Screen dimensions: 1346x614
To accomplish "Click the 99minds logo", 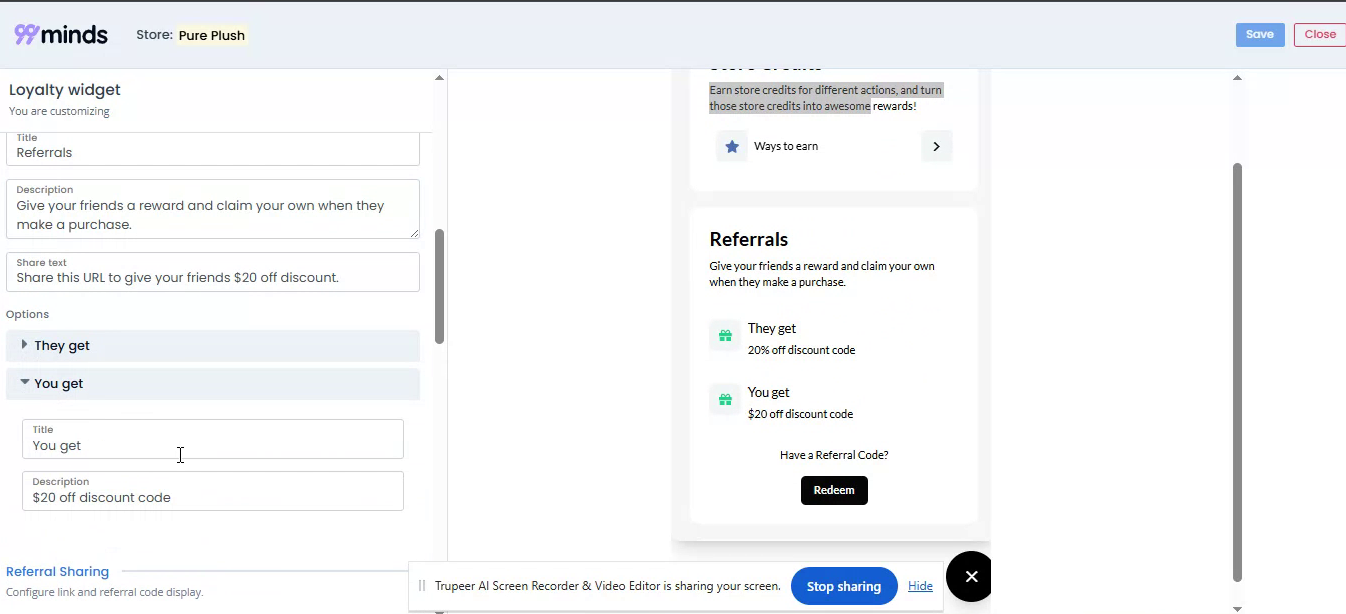I will click(x=61, y=35).
